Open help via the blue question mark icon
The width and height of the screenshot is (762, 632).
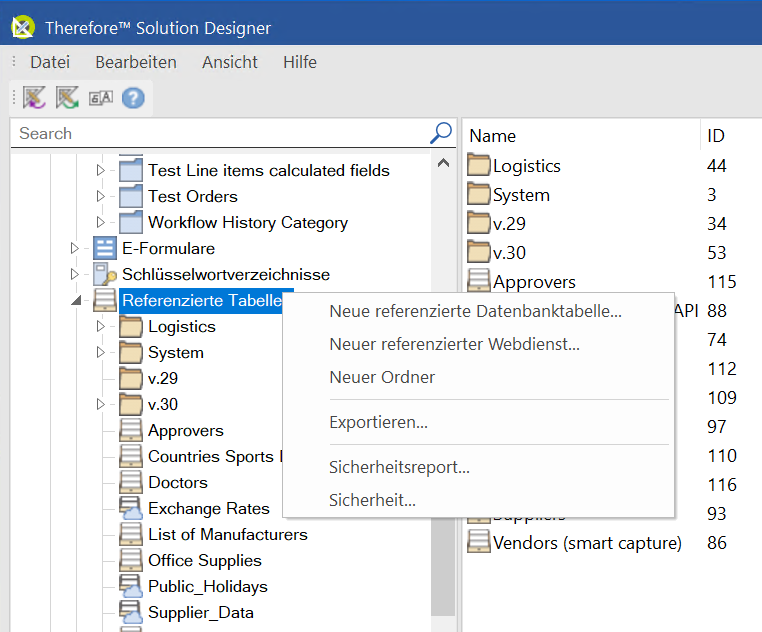[133, 98]
